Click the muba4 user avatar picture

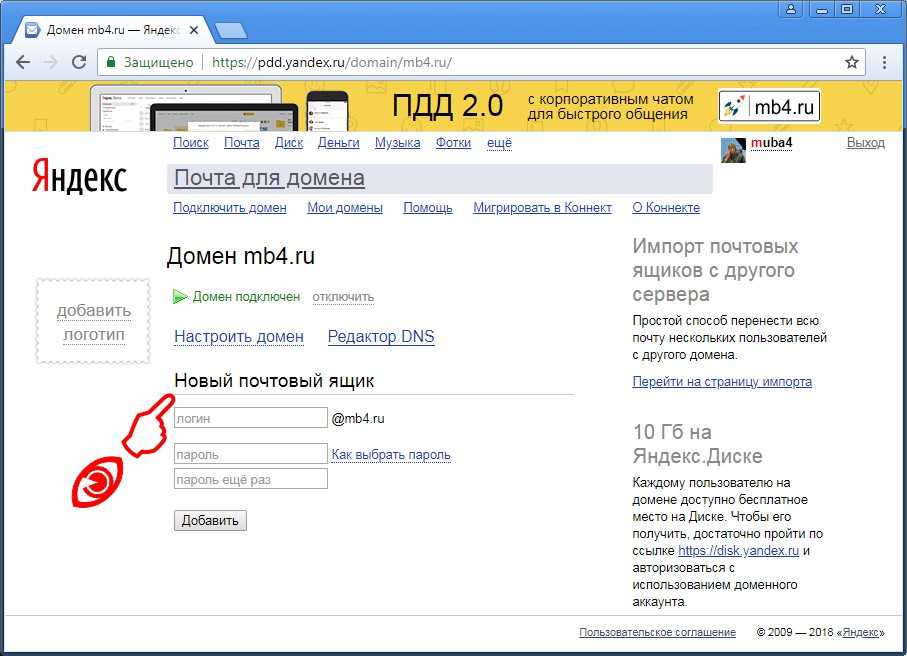click(x=733, y=150)
